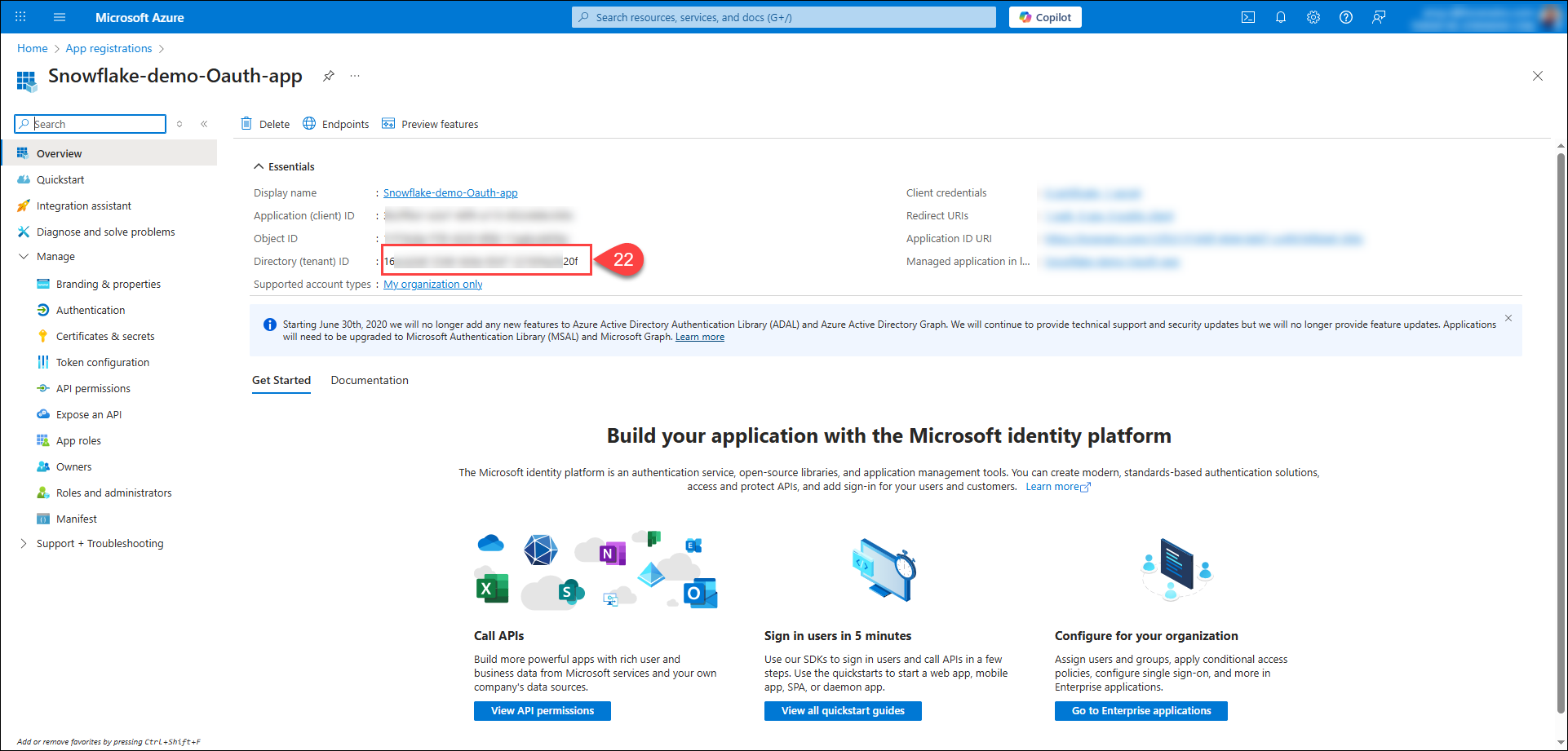Open Certificates & secrets in sidebar
This screenshot has width=1568, height=751.
105,336
